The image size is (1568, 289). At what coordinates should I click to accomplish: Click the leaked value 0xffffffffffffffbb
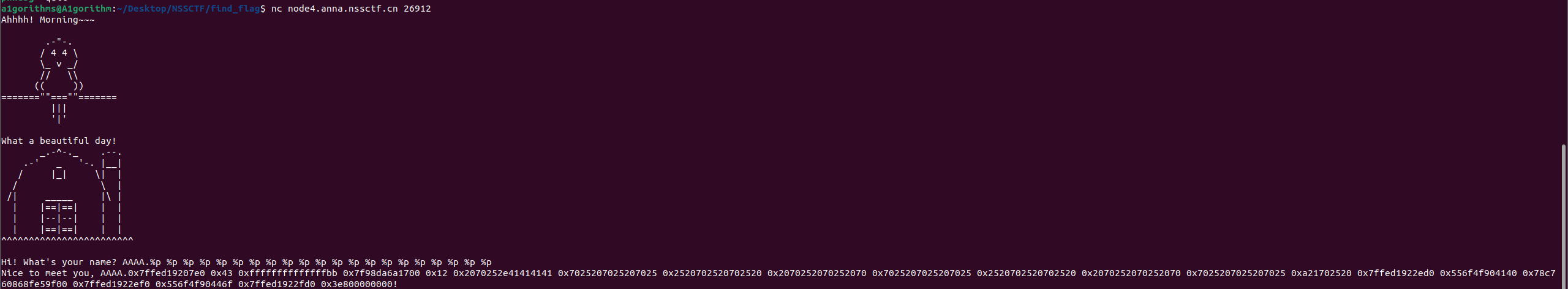click(x=288, y=273)
